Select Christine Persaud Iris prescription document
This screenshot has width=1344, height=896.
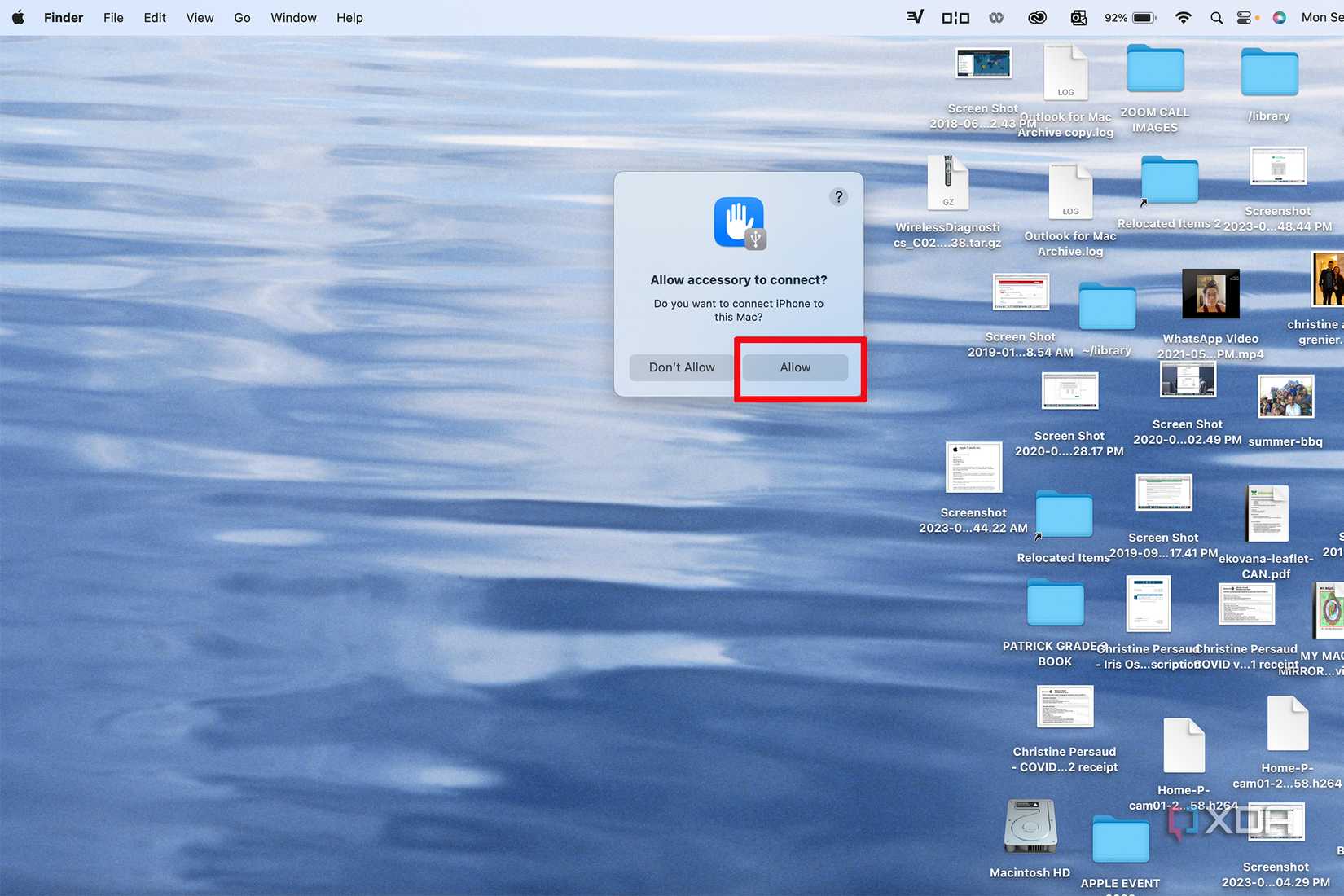1149,604
